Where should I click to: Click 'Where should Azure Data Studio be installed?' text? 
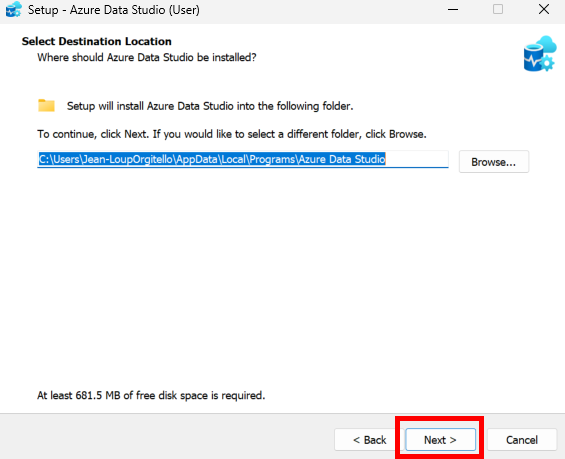pyautogui.click(x=147, y=57)
